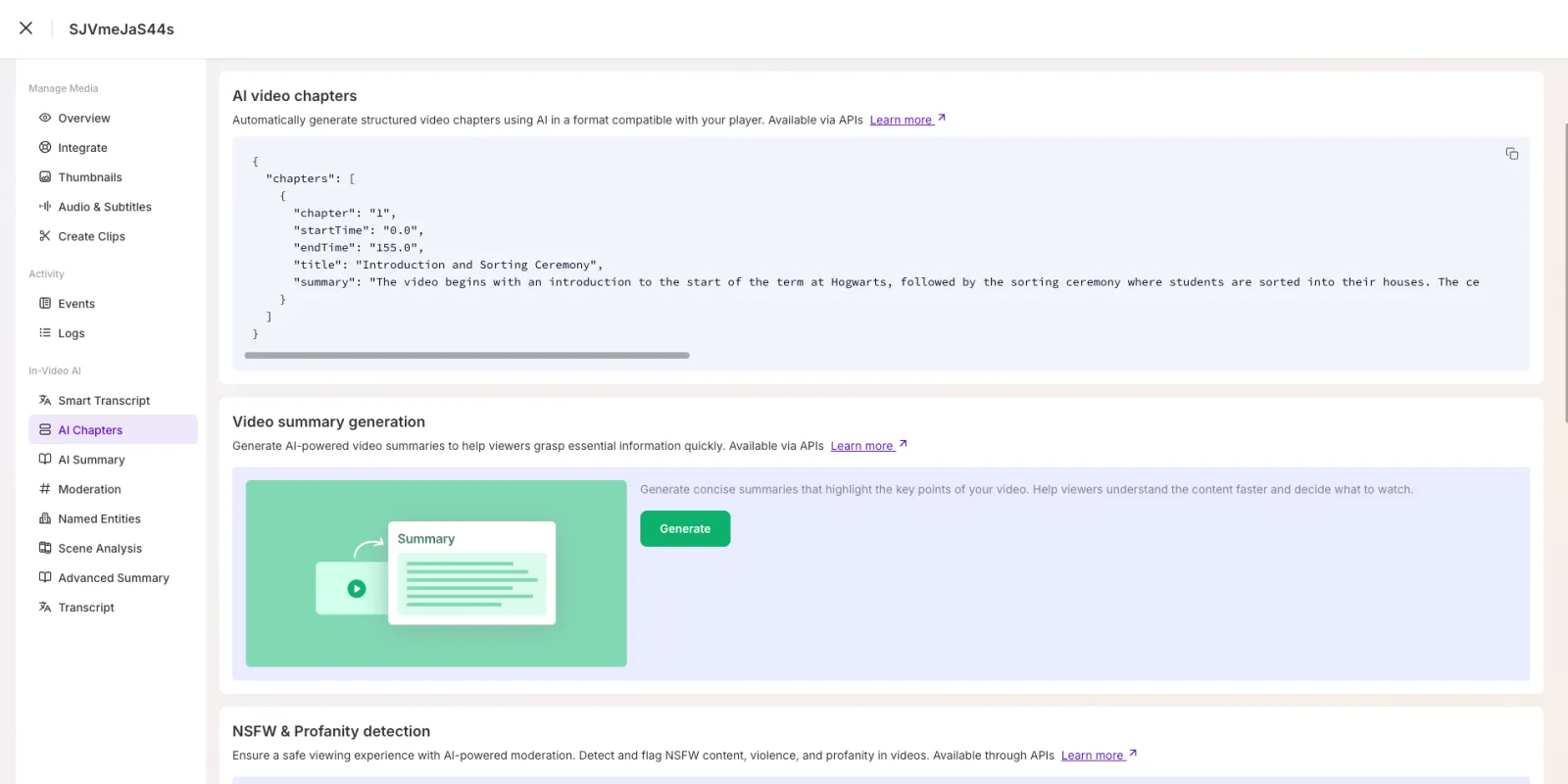Select the AI Chapters sidebar item
The image size is (1568, 784).
(x=113, y=429)
